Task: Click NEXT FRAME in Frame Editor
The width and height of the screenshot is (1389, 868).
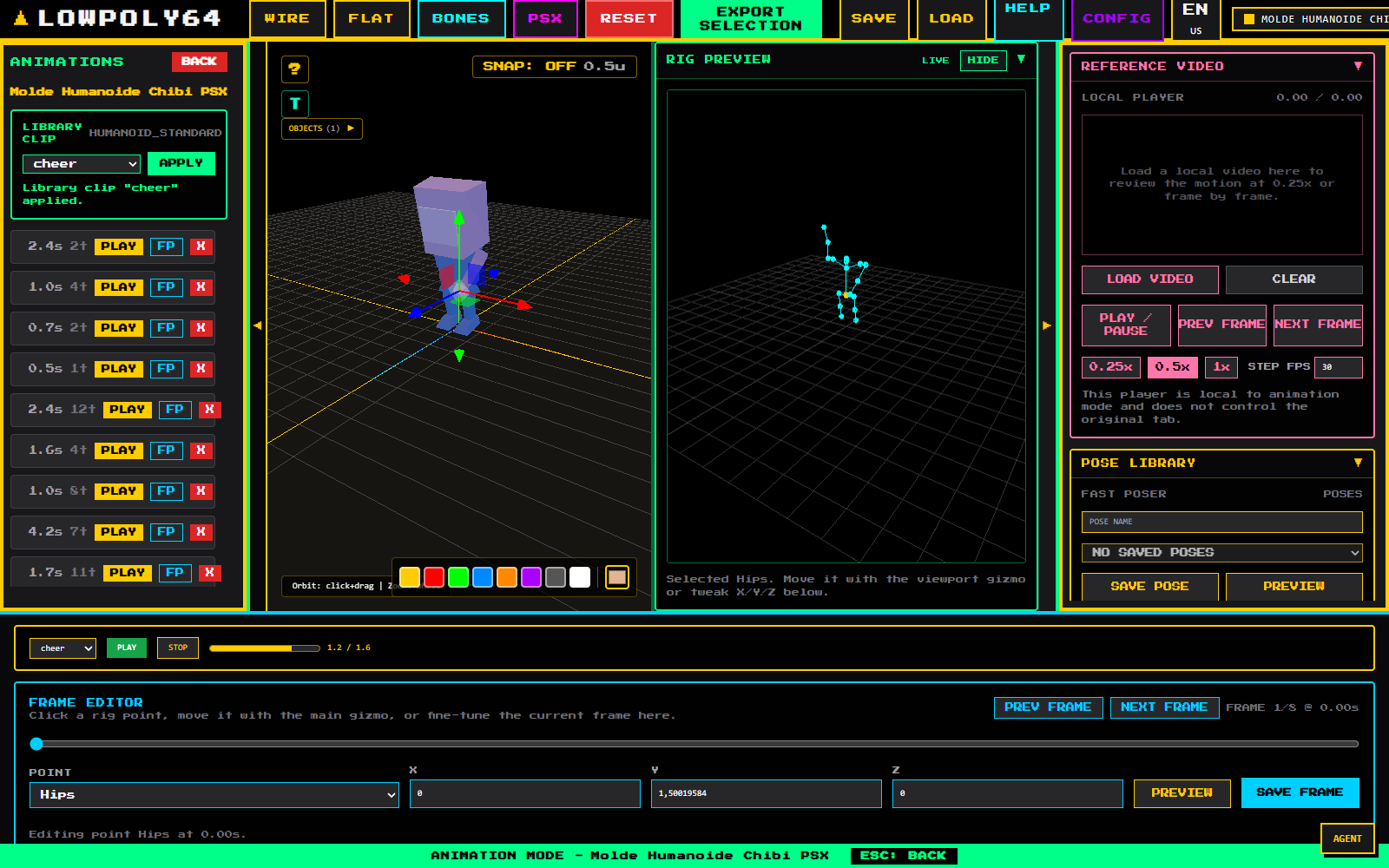Action: 1164,707
